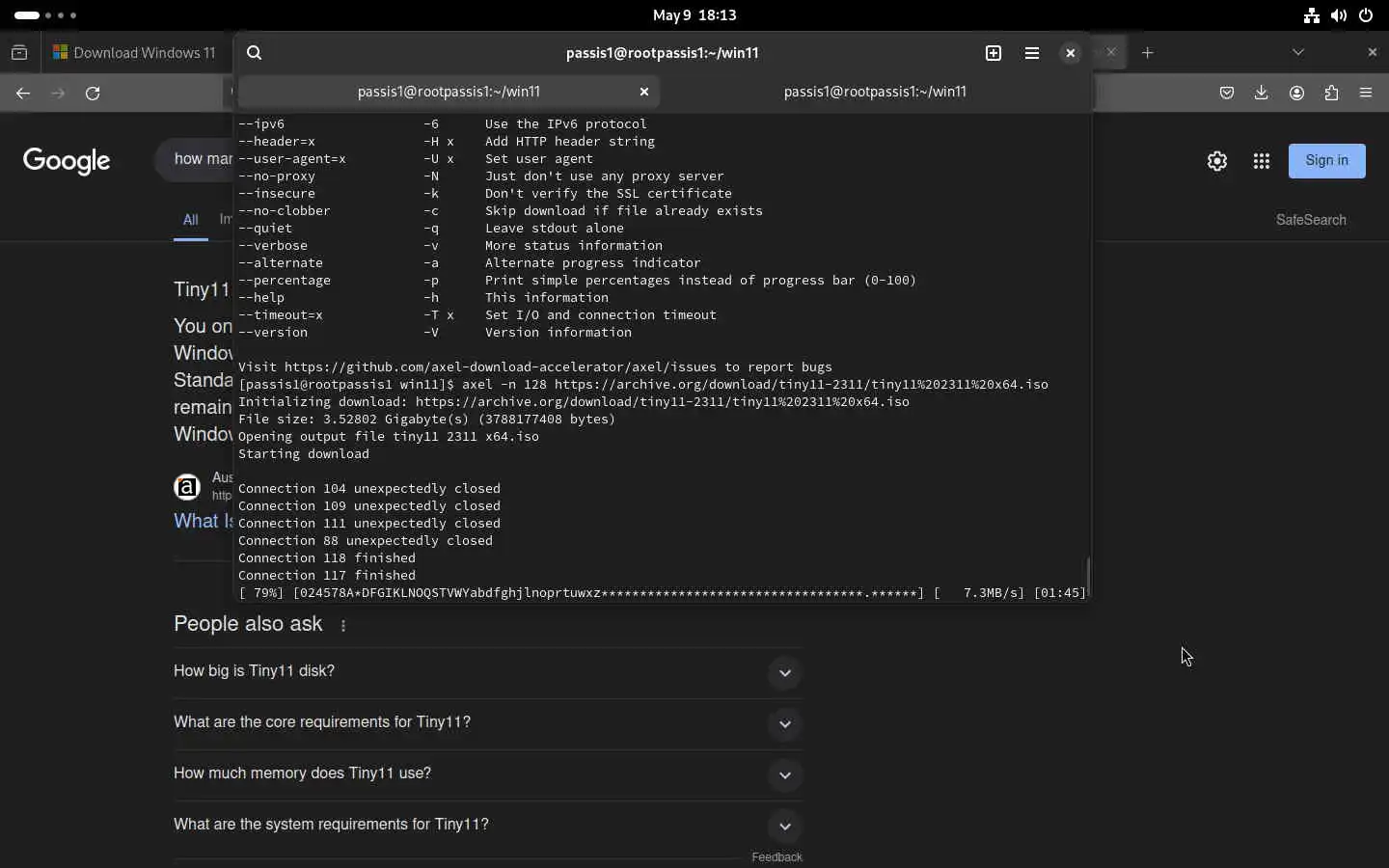Viewport: 1389px width, 868px height.
Task: Click Feedback link below questions
Action: pos(776,857)
